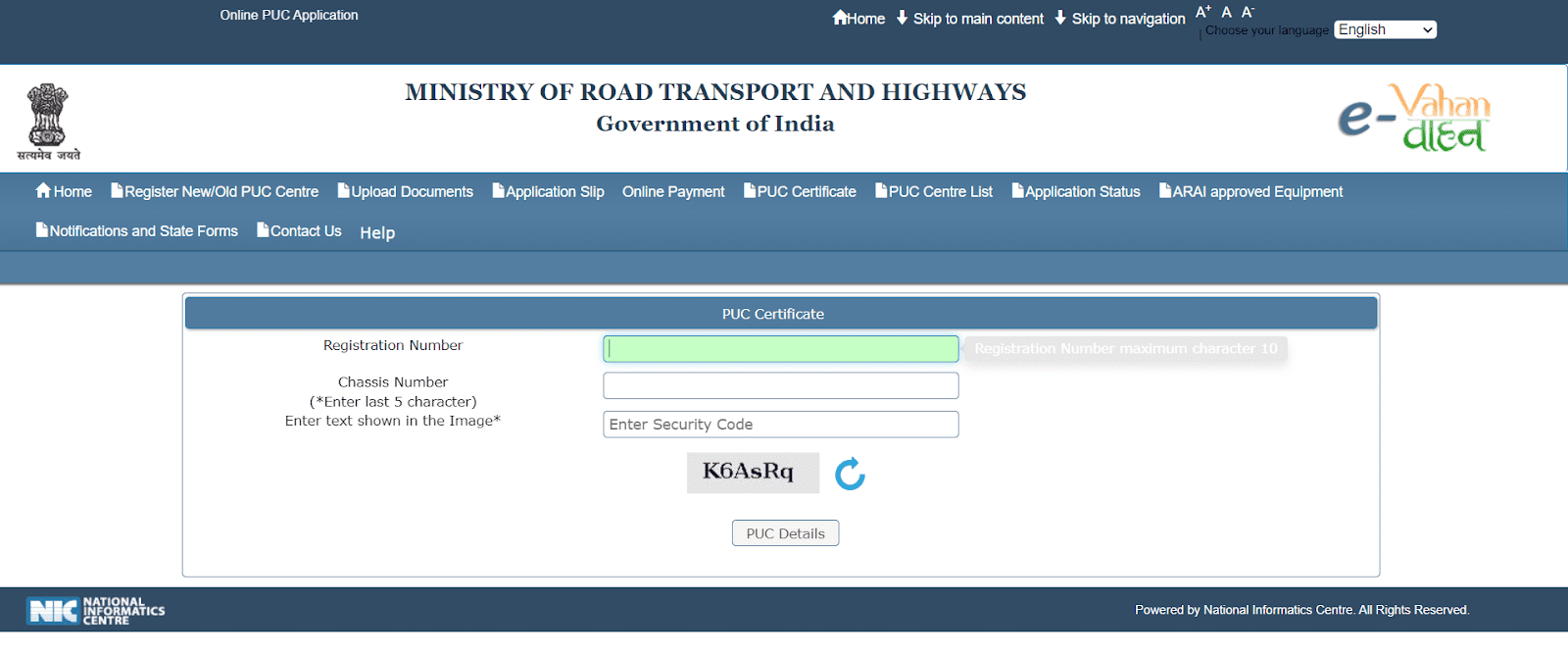Check Application Status in navigation

1076,192
